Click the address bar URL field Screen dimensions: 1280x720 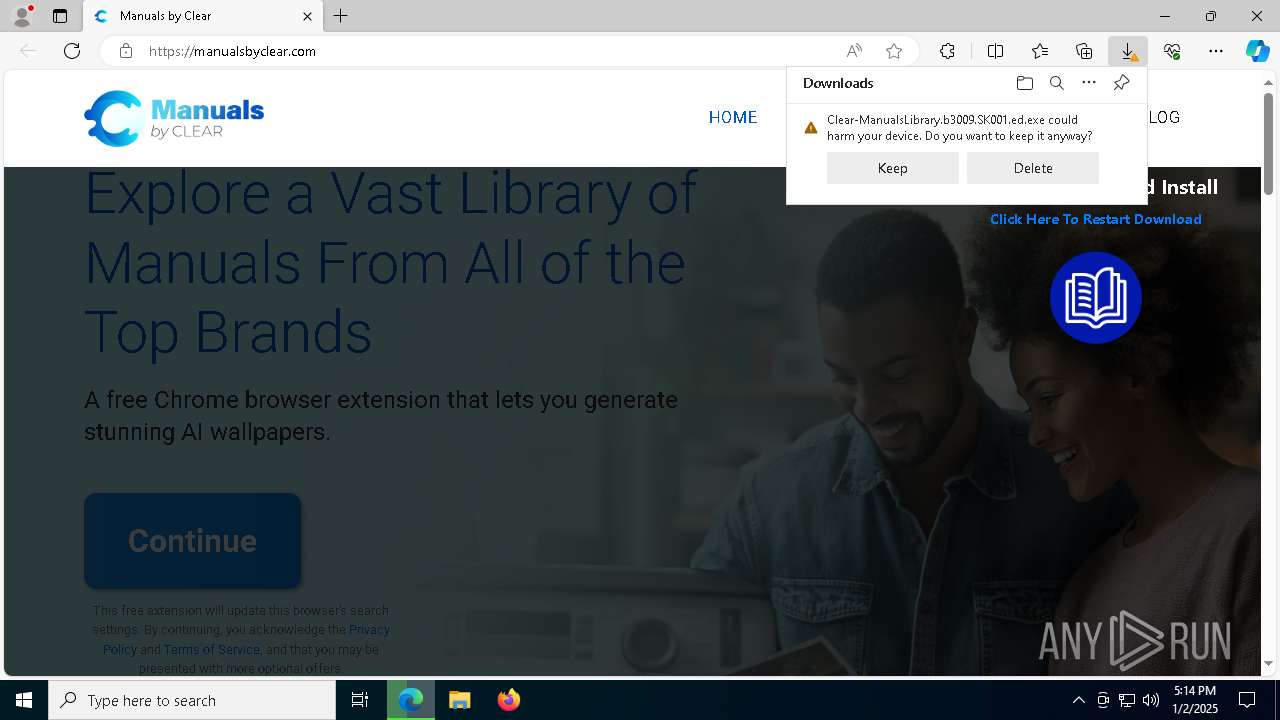pyautogui.click(x=480, y=51)
